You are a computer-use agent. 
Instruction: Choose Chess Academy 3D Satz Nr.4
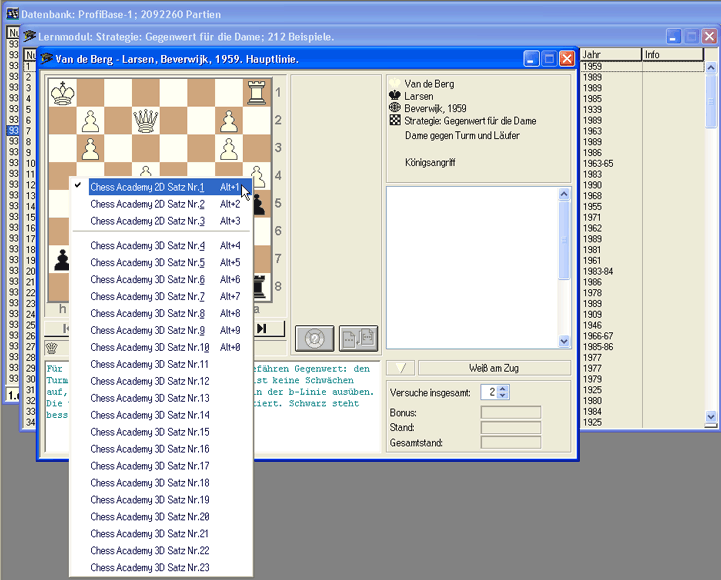click(x=162, y=246)
